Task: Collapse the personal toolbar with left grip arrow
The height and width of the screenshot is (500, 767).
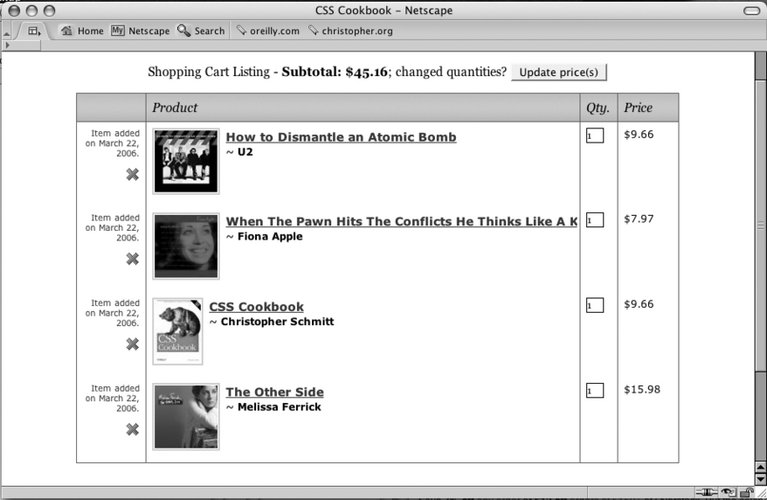Action: pos(6,33)
